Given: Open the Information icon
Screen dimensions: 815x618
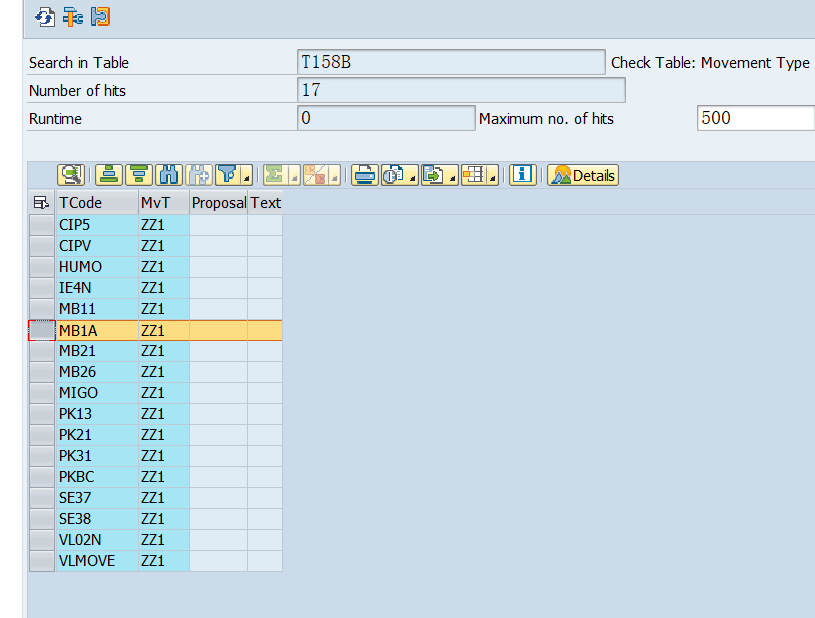Looking at the screenshot, I should click(x=522, y=174).
